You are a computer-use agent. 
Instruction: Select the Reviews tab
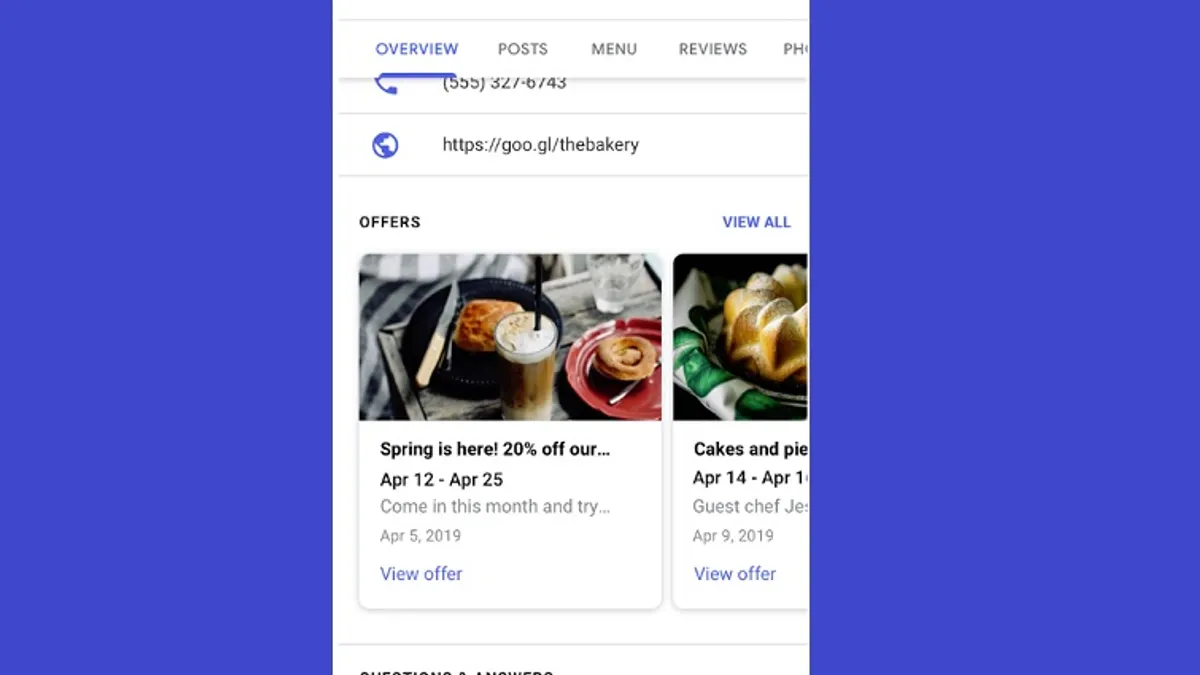pyautogui.click(x=713, y=49)
